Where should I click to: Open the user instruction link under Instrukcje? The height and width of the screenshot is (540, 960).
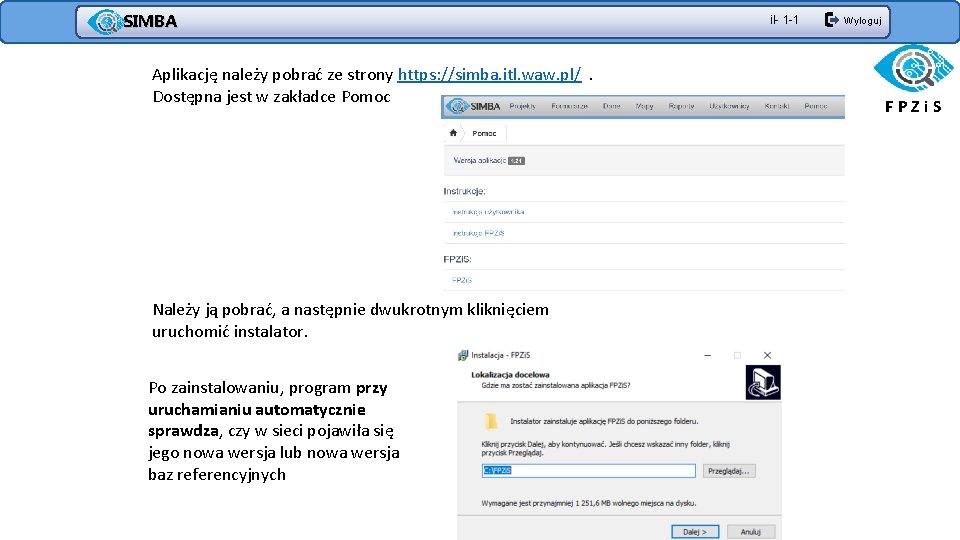(488, 212)
